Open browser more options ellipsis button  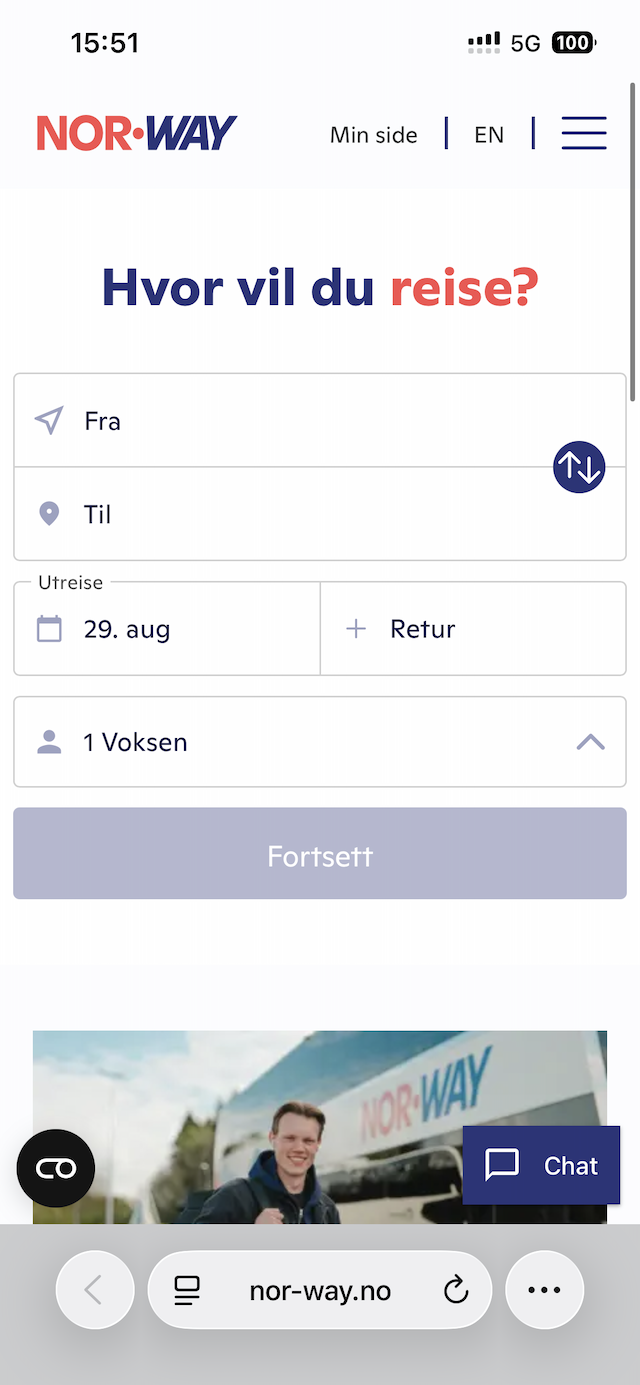tap(544, 1290)
